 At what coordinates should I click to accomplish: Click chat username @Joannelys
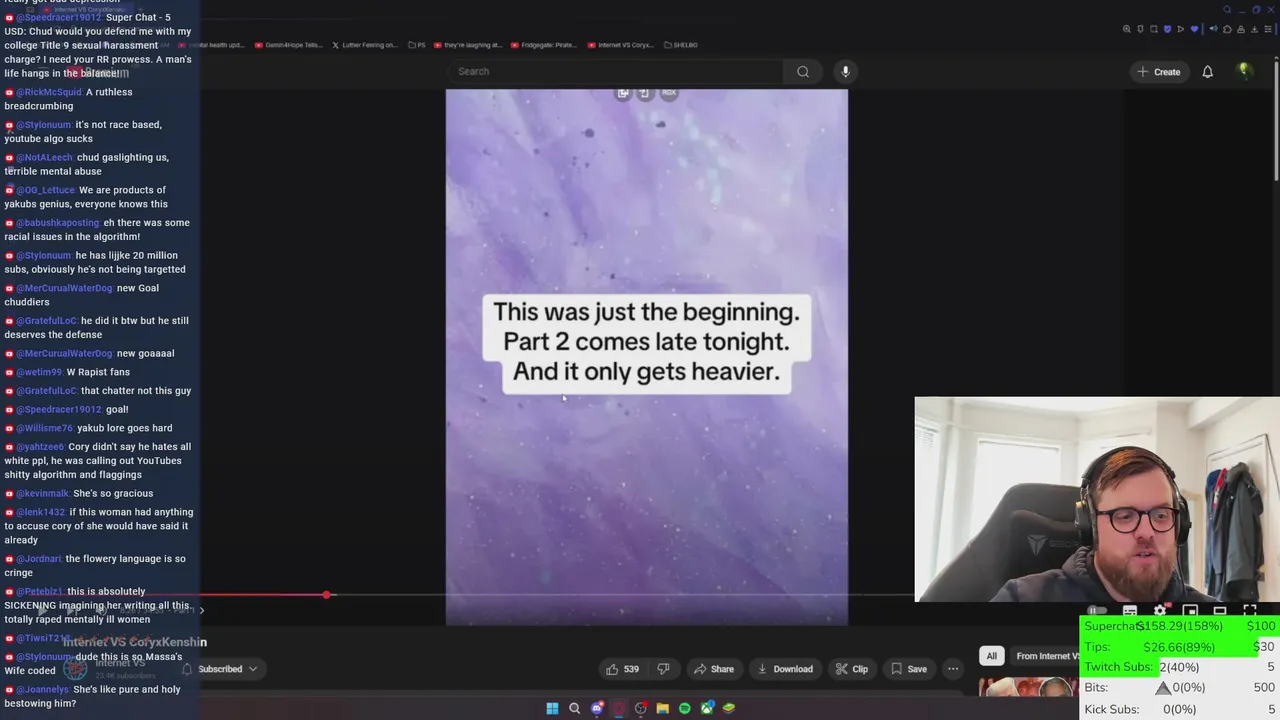[x=43, y=689]
